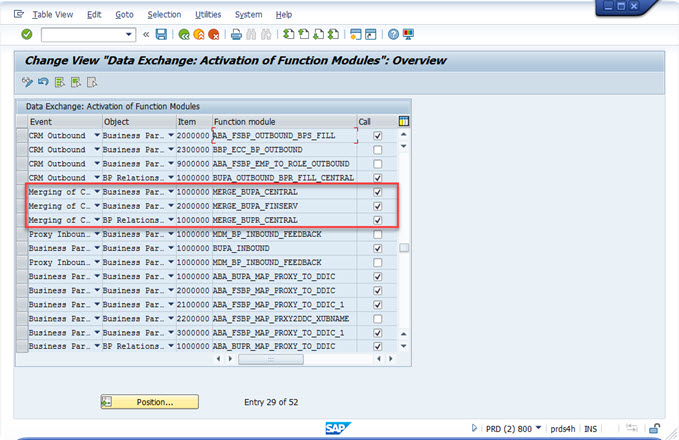Go to Previous Page icon
The image size is (679, 440).
point(304,34)
